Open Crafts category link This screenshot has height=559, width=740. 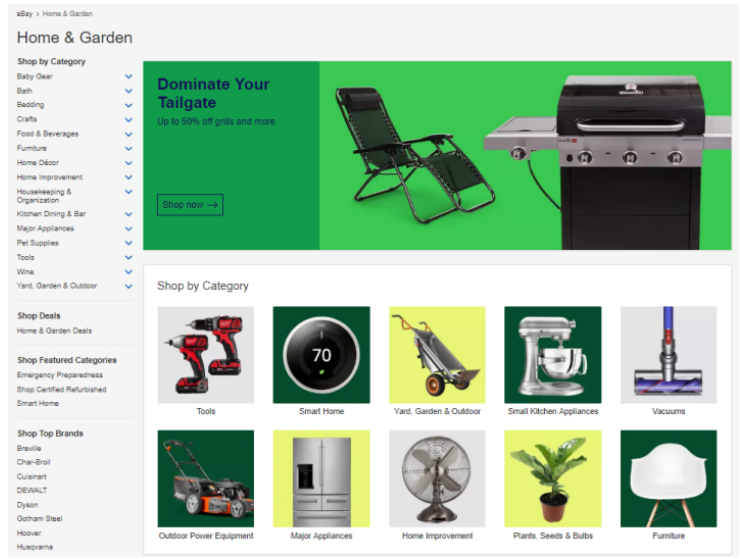click(x=26, y=119)
